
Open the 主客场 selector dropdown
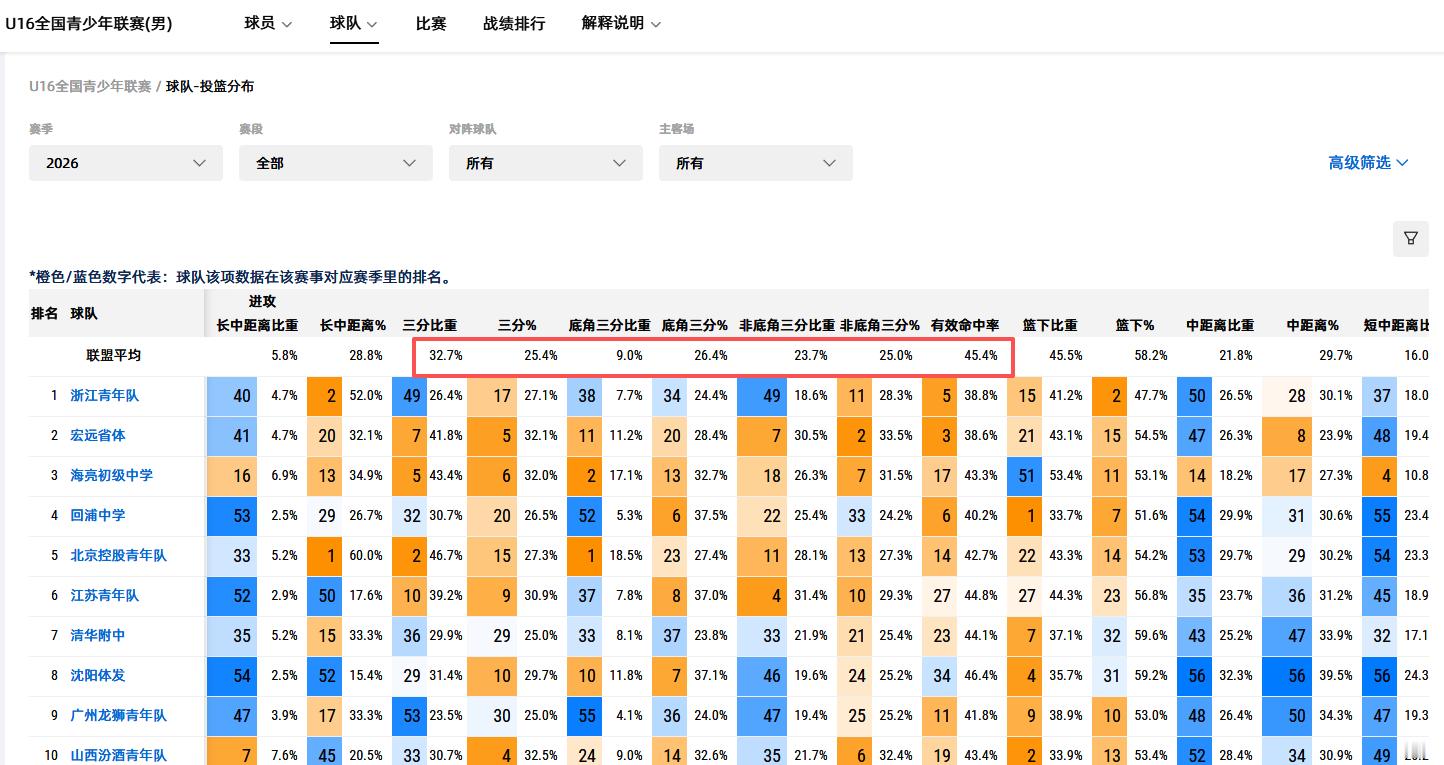[x=756, y=163]
